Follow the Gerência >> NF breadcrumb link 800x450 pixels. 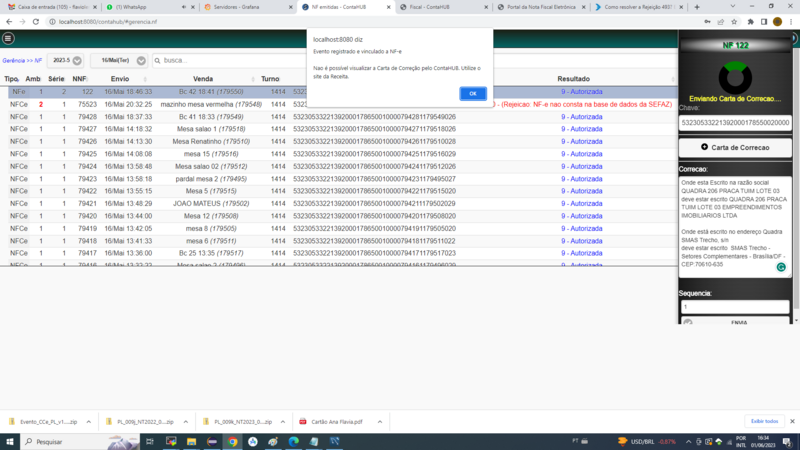click(x=22, y=60)
